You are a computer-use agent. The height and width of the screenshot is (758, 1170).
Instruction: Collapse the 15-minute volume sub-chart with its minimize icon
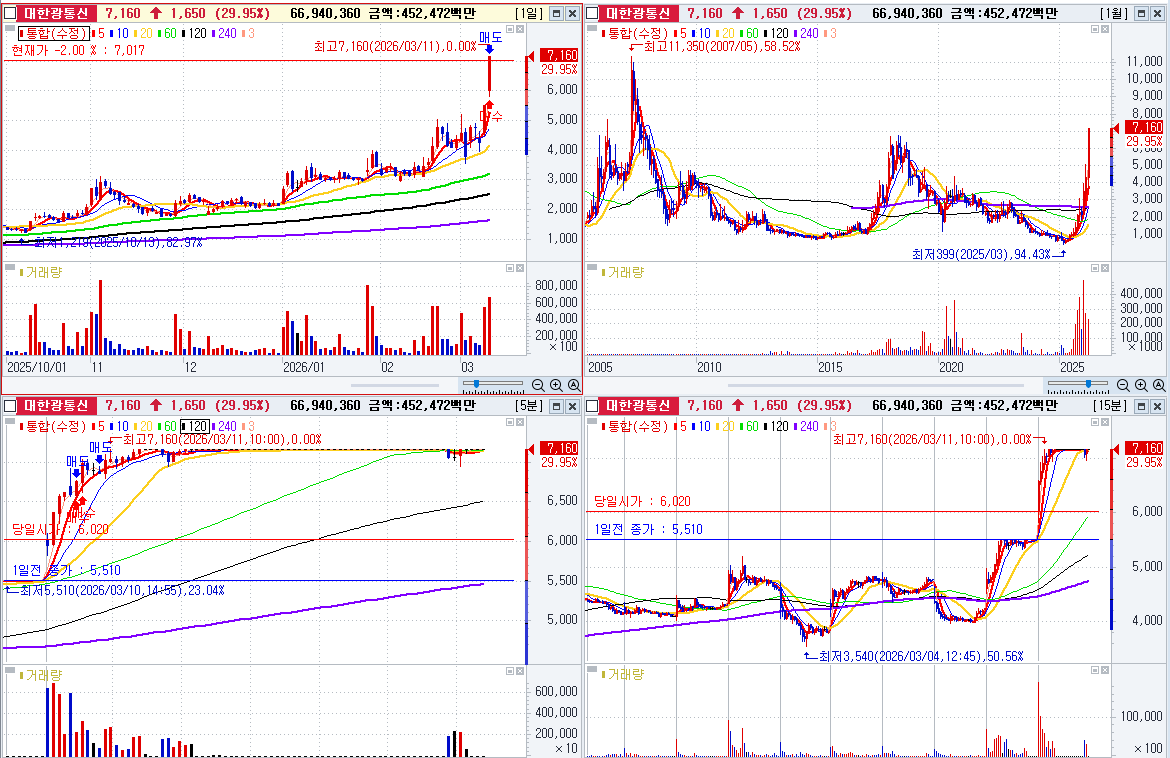[1095, 671]
